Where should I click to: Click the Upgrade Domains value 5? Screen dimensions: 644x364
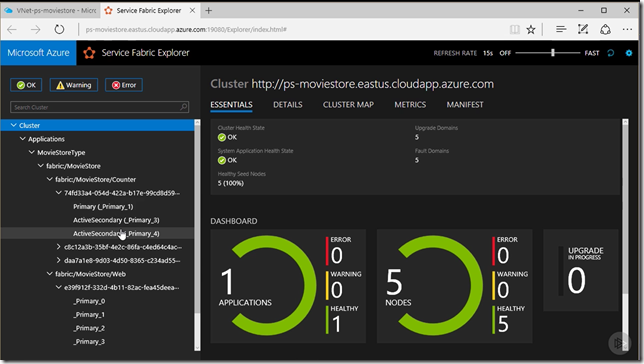[417, 137]
